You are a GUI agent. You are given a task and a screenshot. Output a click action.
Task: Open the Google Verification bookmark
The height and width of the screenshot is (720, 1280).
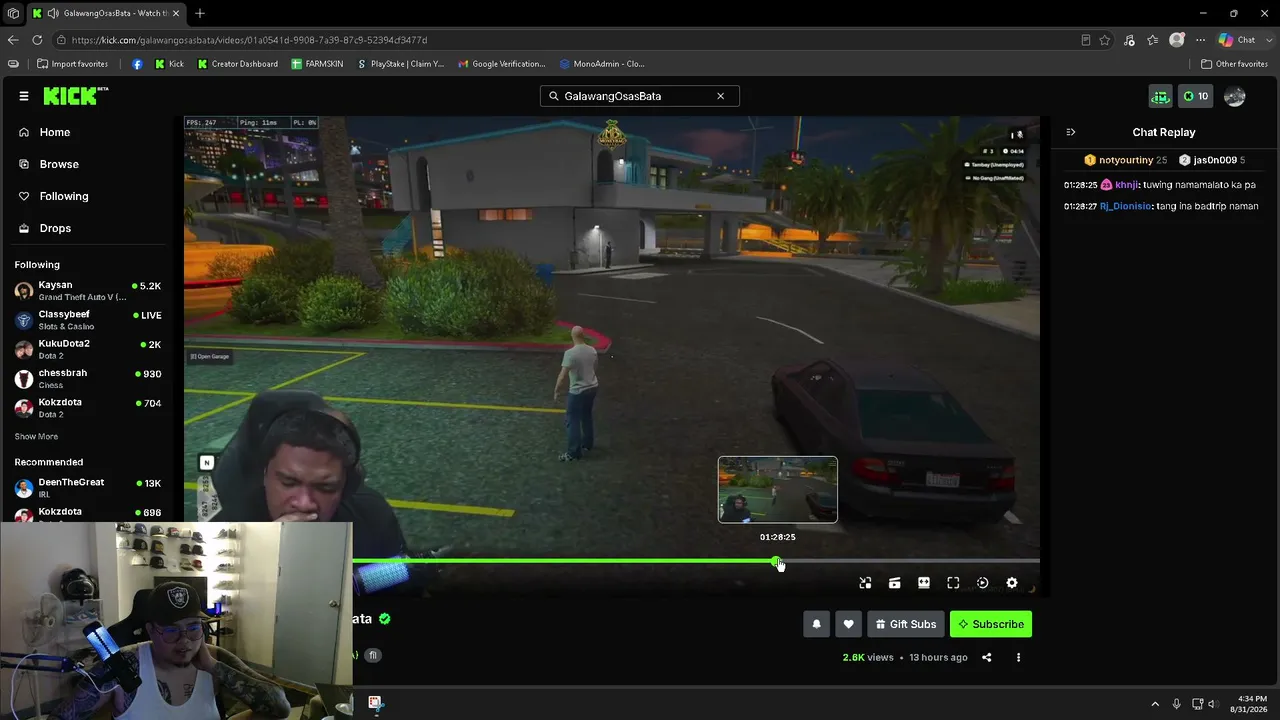(x=502, y=64)
